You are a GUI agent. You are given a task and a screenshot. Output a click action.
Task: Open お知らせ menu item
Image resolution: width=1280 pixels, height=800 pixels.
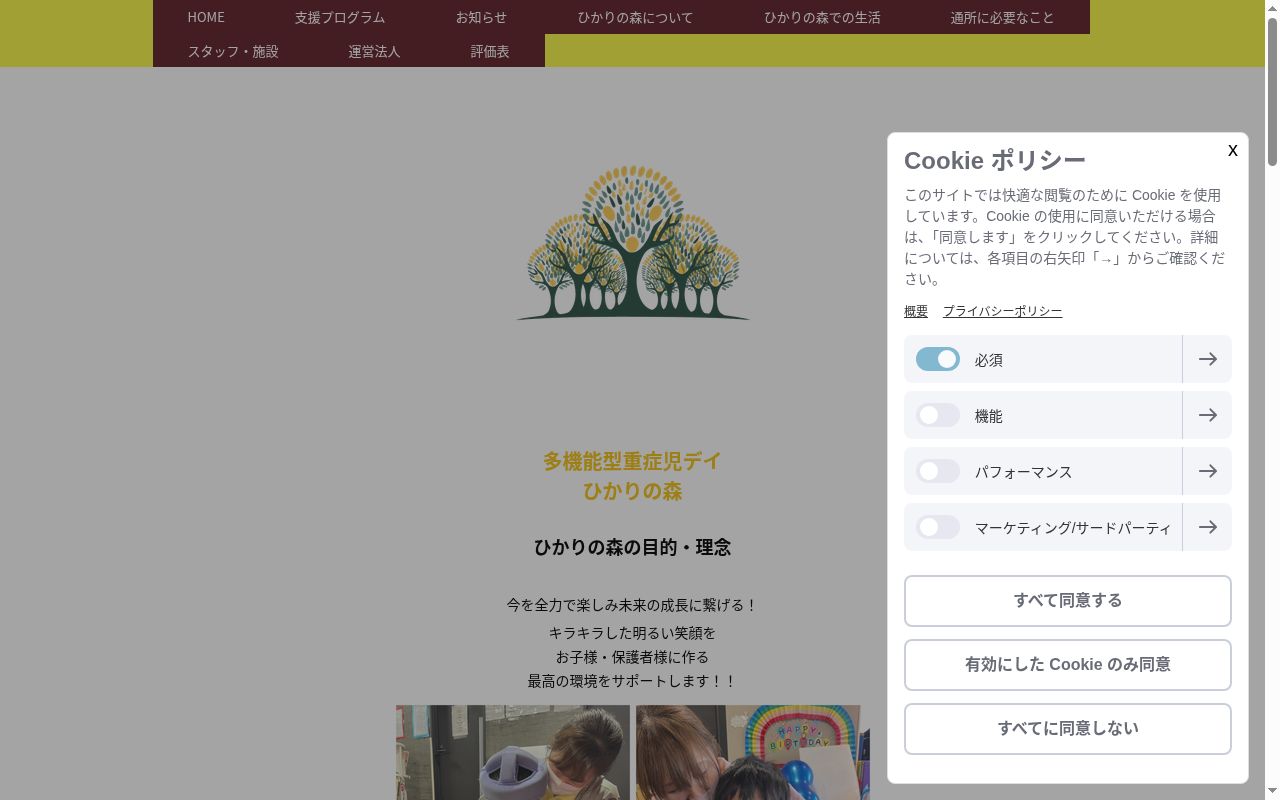click(x=481, y=17)
